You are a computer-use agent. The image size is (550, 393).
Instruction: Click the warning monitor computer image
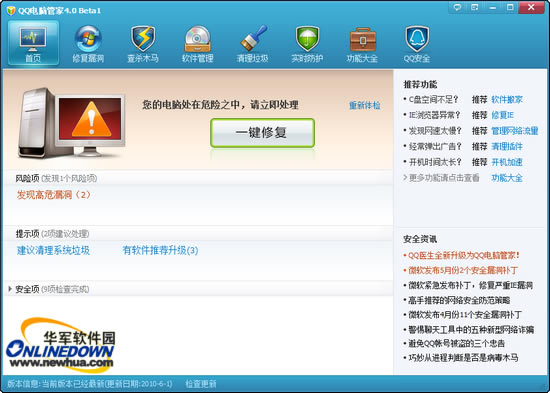coord(72,122)
